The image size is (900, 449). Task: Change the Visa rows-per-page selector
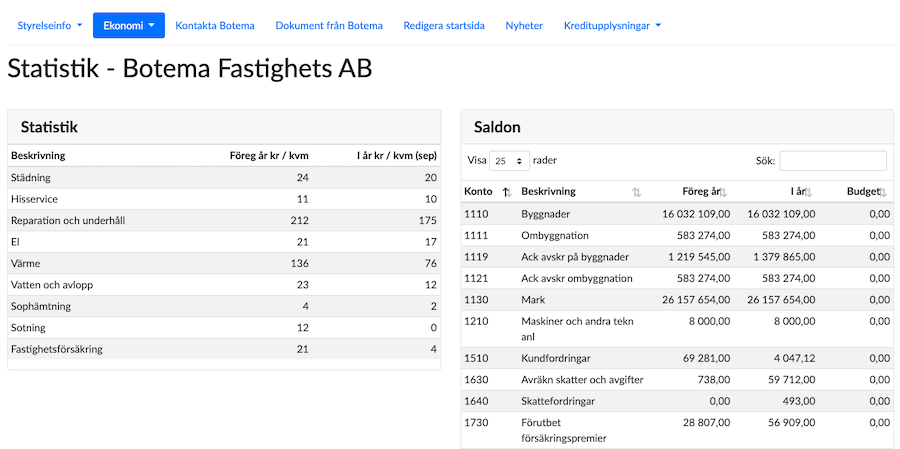click(510, 161)
